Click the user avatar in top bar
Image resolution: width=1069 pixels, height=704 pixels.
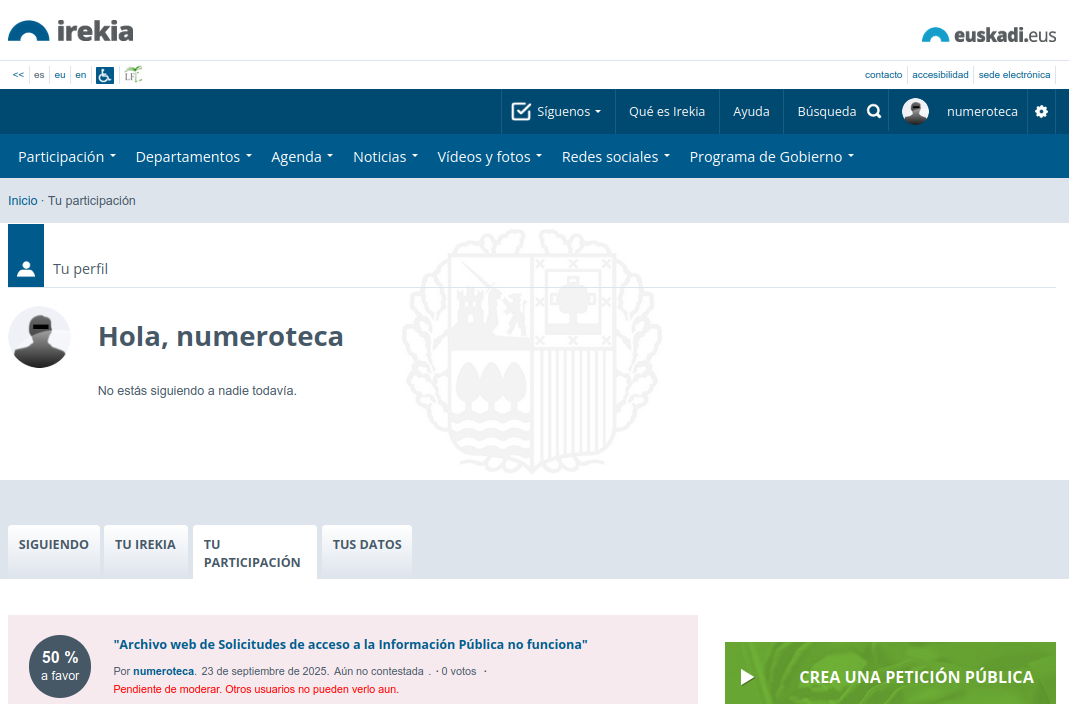pyautogui.click(x=915, y=112)
